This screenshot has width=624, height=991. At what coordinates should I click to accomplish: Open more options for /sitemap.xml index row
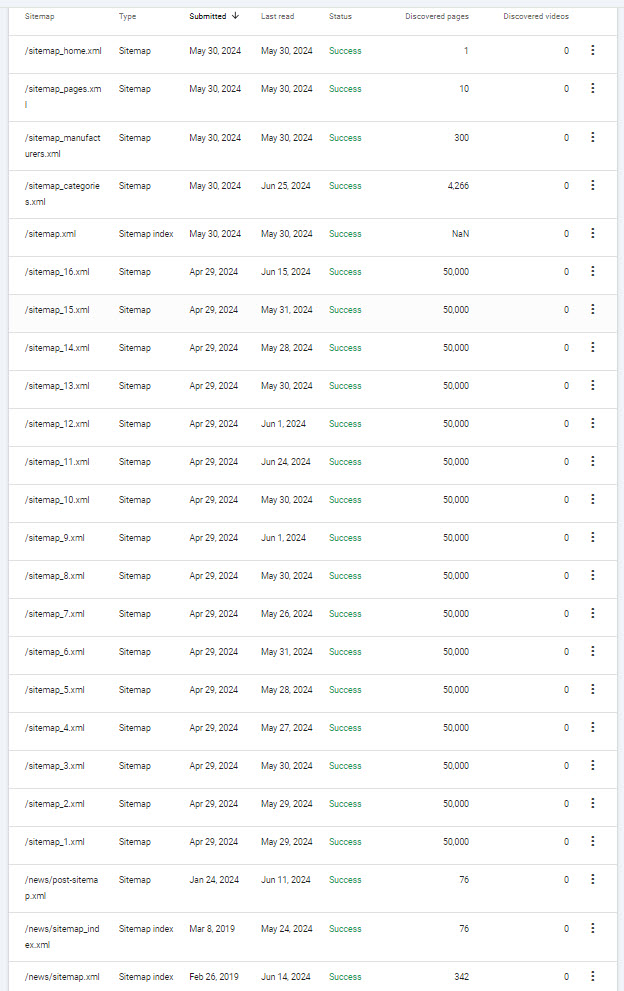click(x=592, y=233)
